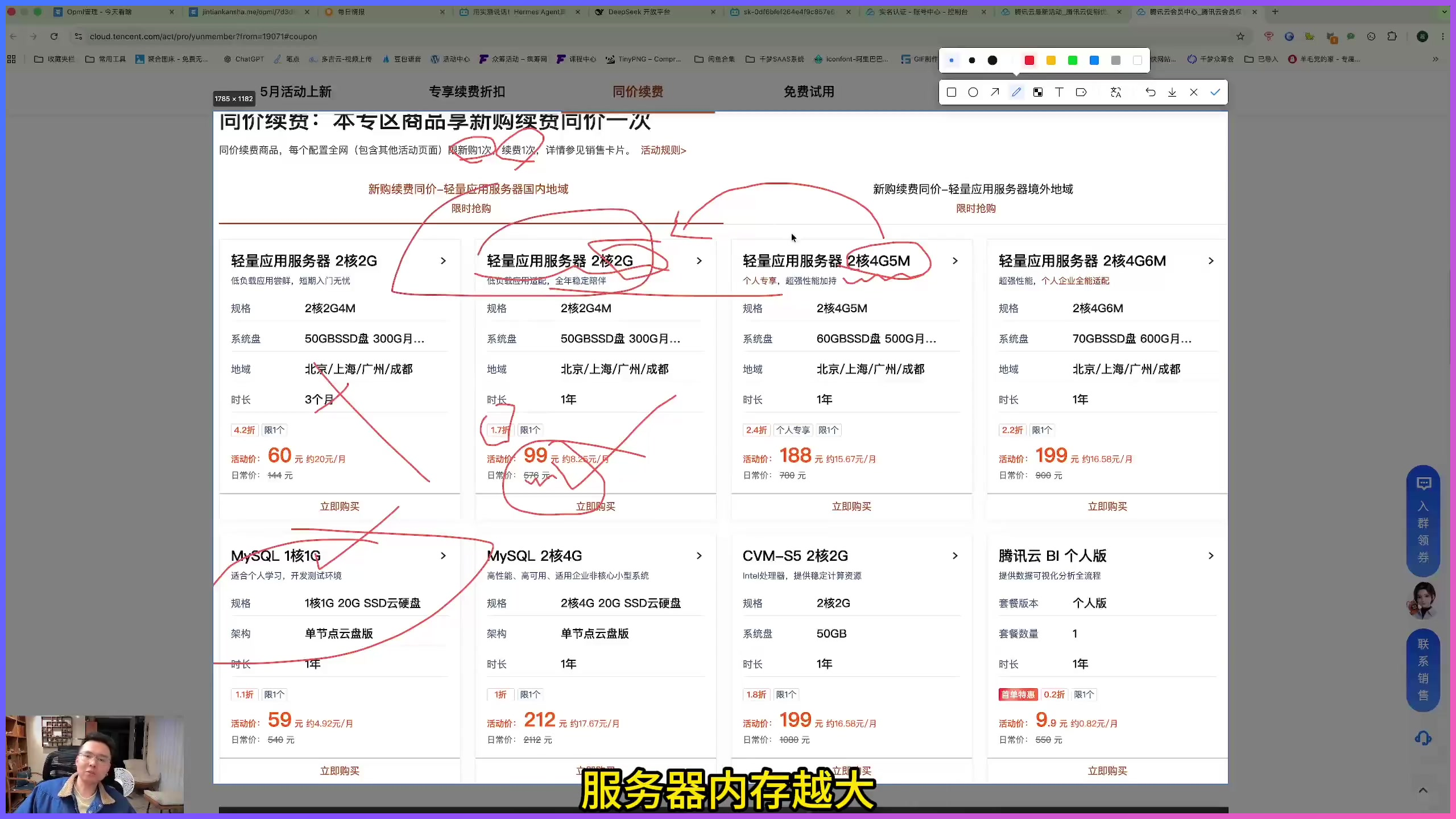Viewport: 1456px width, 819px height.
Task: Pick the gray color swatch
Action: (x=1116, y=60)
